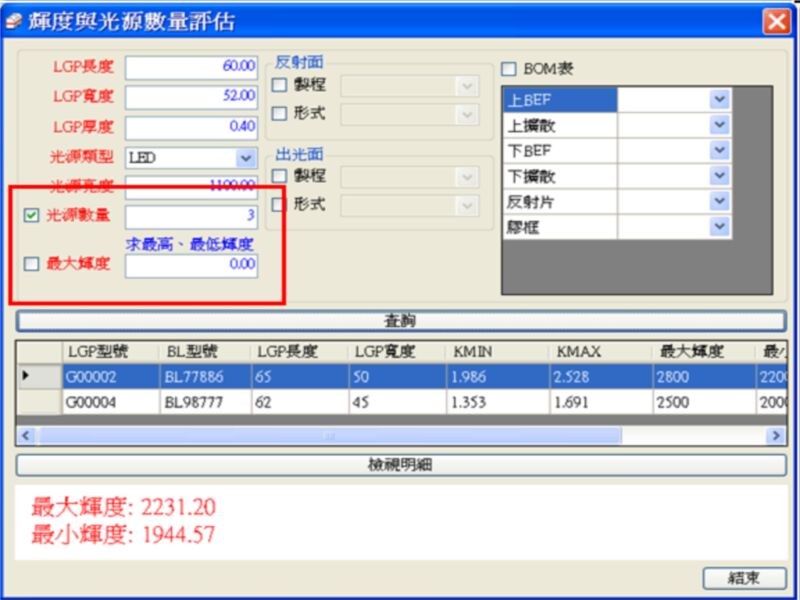This screenshot has height=600, width=800.
Task: Click the 結束 button
Action: click(x=744, y=578)
